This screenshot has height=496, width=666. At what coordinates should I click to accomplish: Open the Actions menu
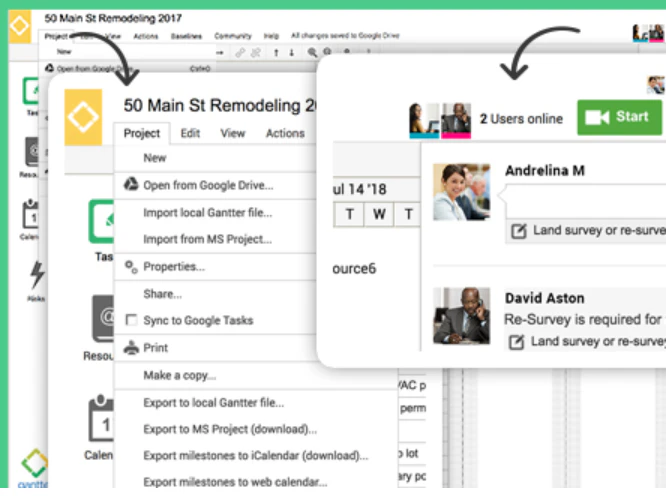285,133
